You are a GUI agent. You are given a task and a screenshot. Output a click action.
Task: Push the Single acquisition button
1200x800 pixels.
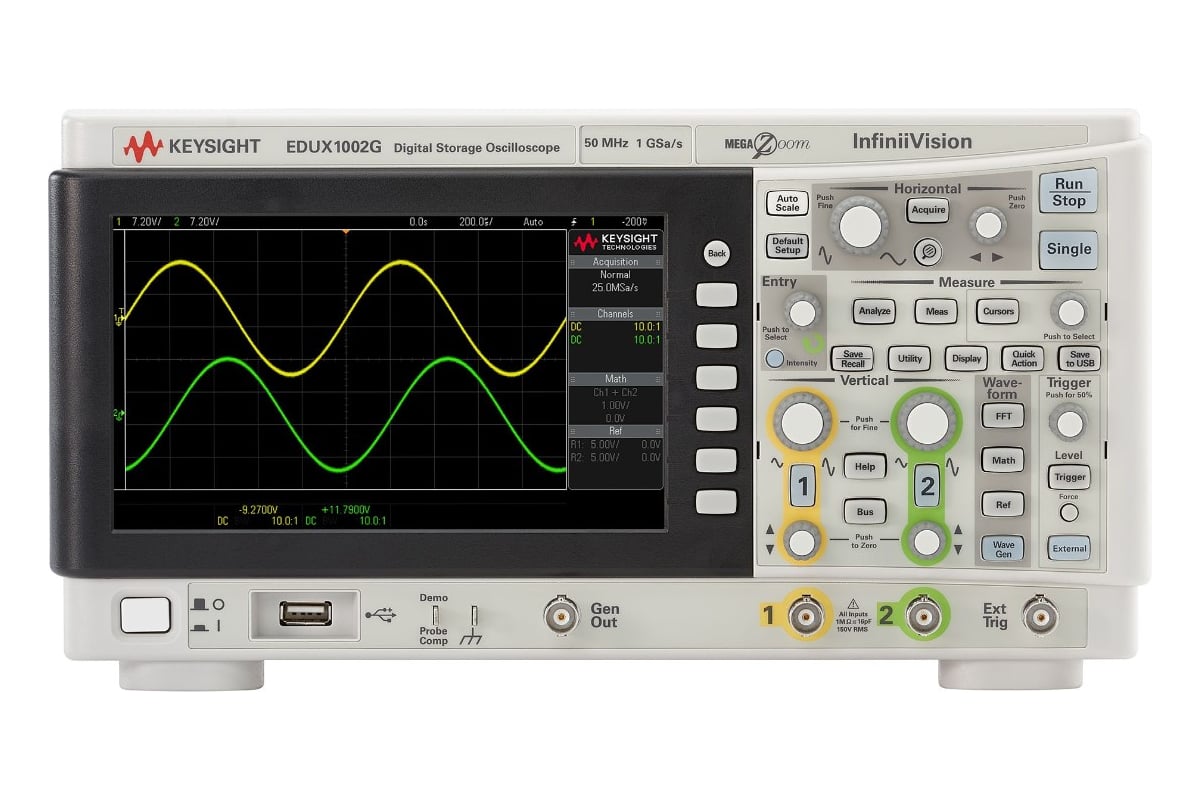coord(1068,249)
